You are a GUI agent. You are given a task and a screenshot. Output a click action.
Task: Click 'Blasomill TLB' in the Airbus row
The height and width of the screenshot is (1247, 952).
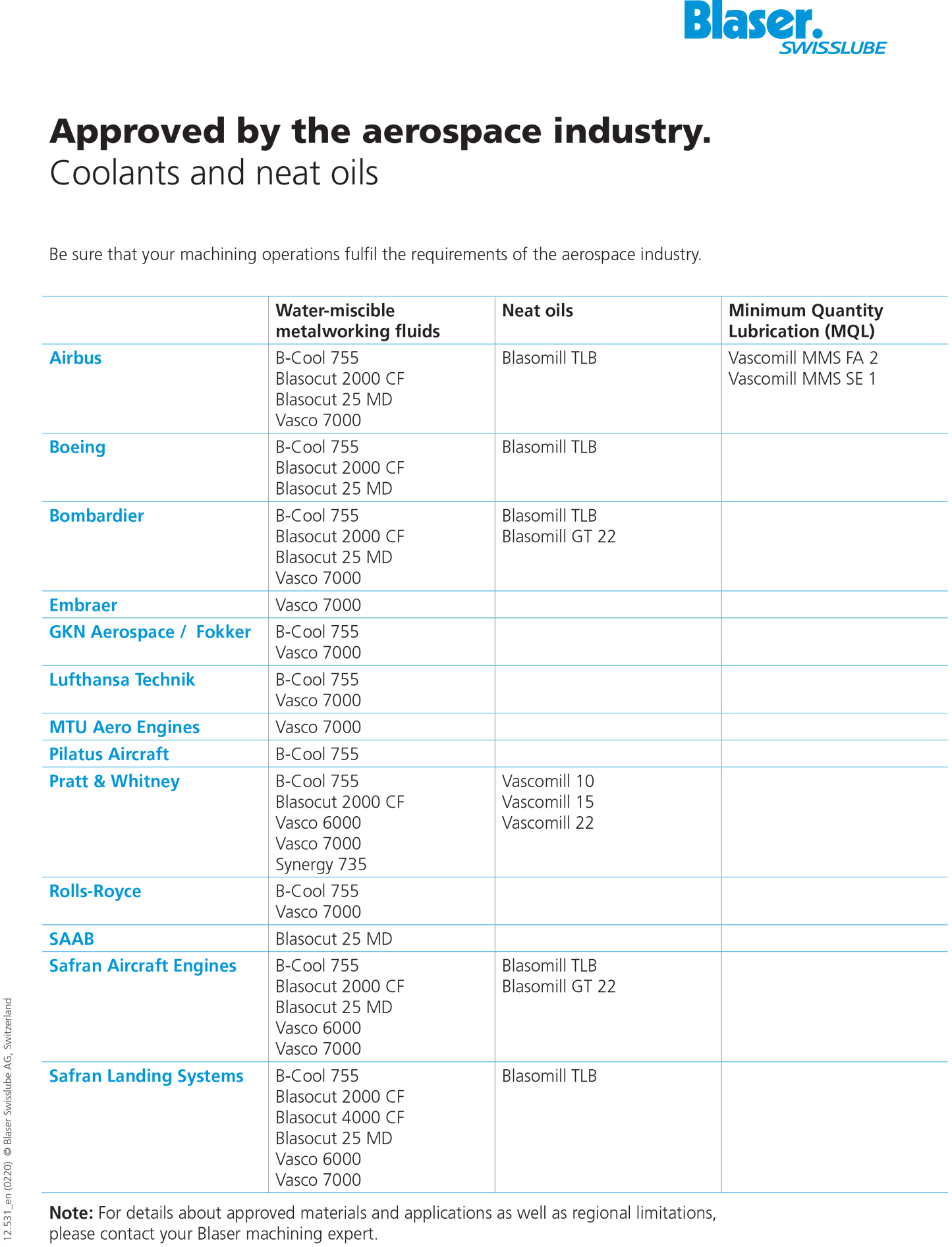tap(549, 358)
